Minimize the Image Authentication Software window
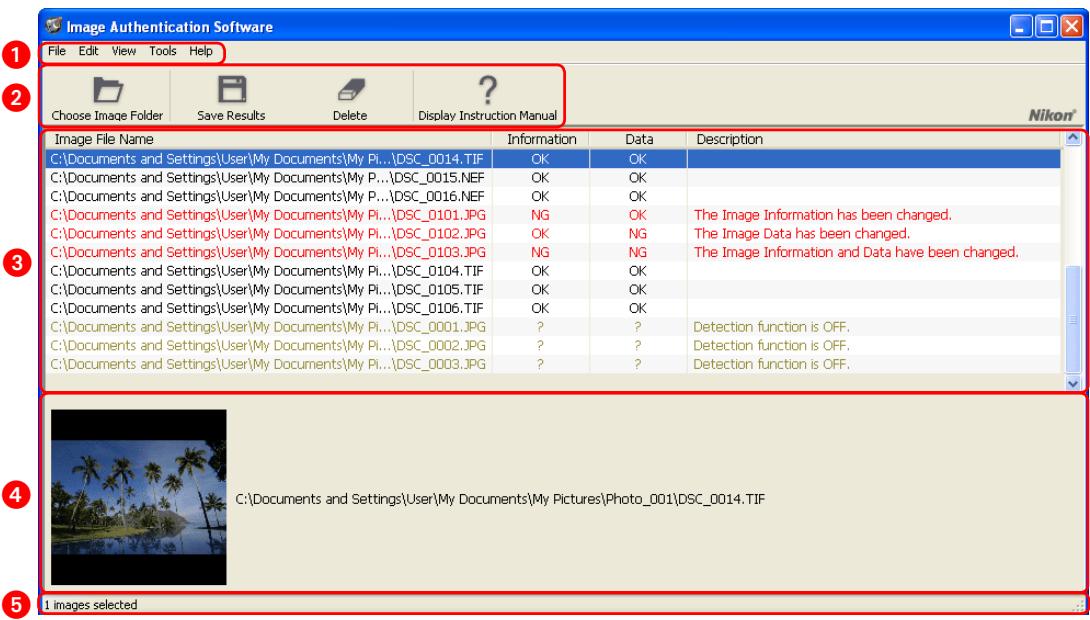This screenshot has height=620, width=1090. 1021,27
